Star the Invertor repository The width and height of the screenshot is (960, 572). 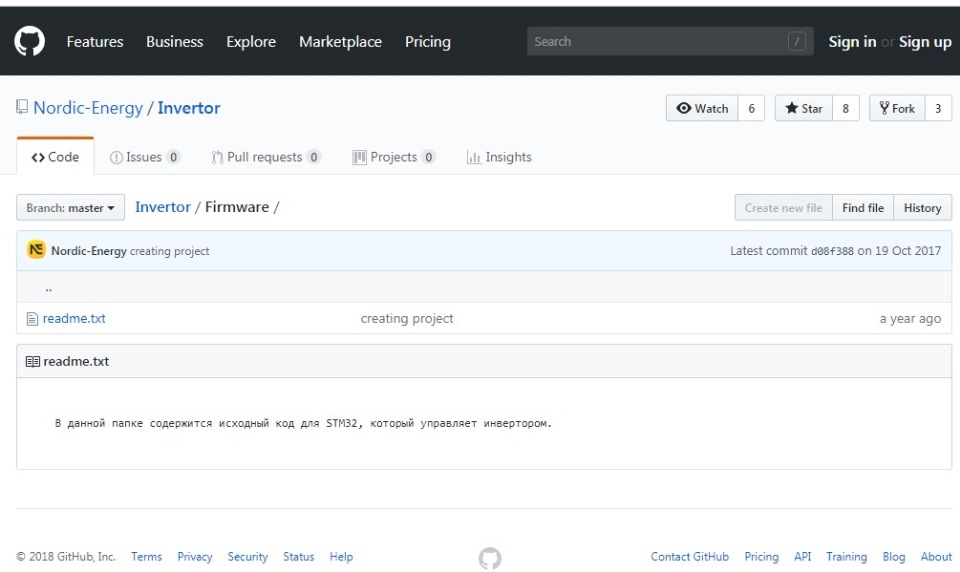click(804, 109)
